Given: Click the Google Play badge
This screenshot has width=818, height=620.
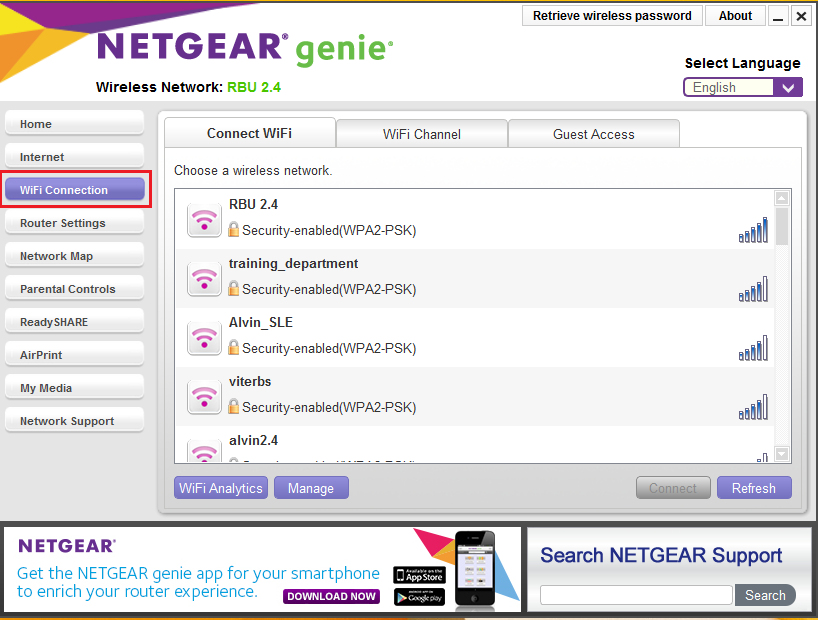Looking at the screenshot, I should (419, 597).
